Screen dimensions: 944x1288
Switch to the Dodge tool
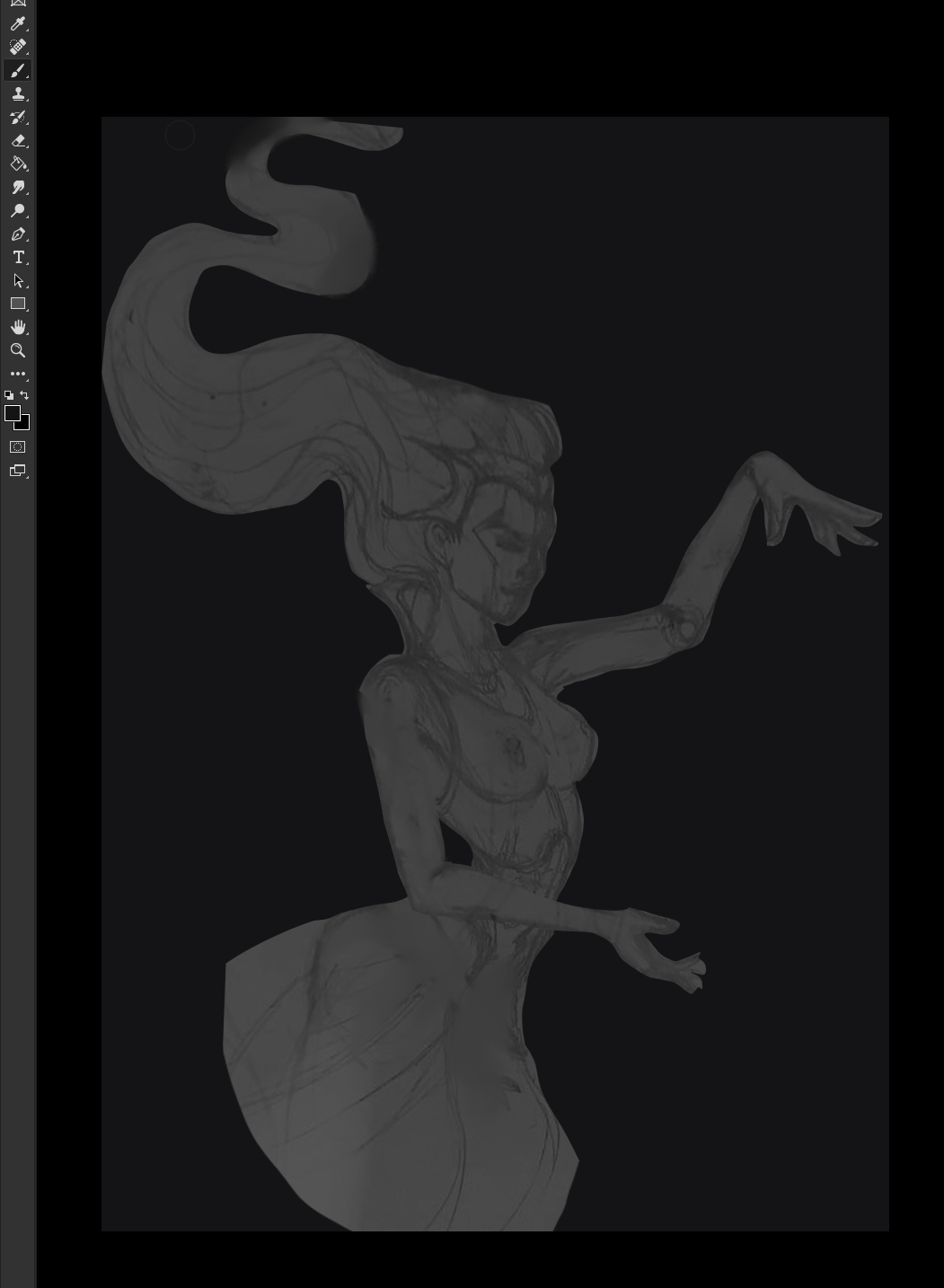(x=17, y=211)
